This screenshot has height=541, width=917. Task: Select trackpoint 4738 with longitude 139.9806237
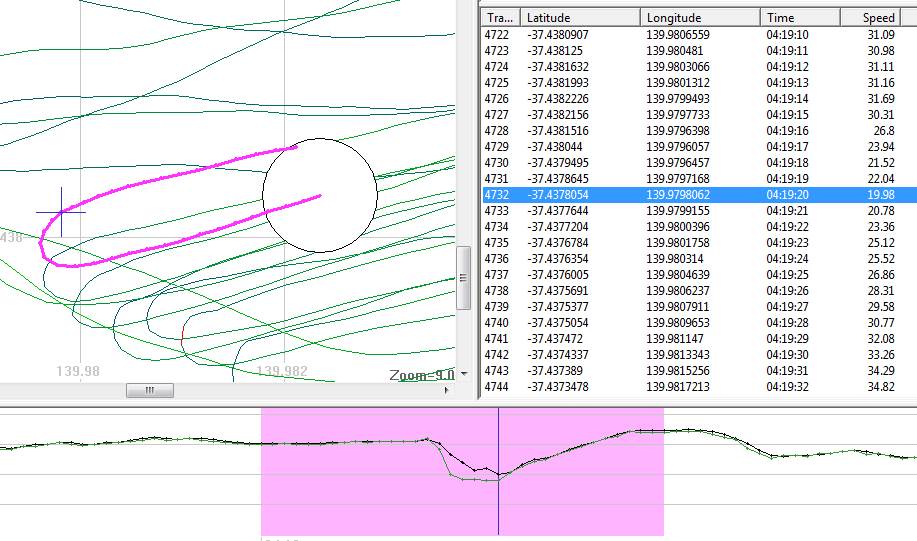coord(698,291)
